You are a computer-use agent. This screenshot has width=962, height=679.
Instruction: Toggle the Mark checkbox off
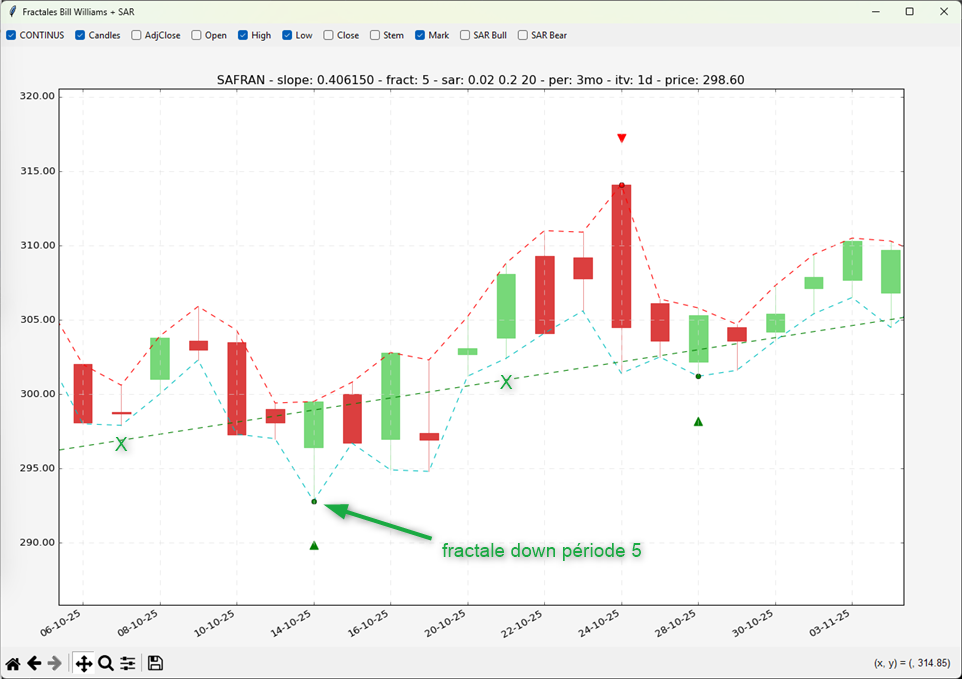[420, 35]
